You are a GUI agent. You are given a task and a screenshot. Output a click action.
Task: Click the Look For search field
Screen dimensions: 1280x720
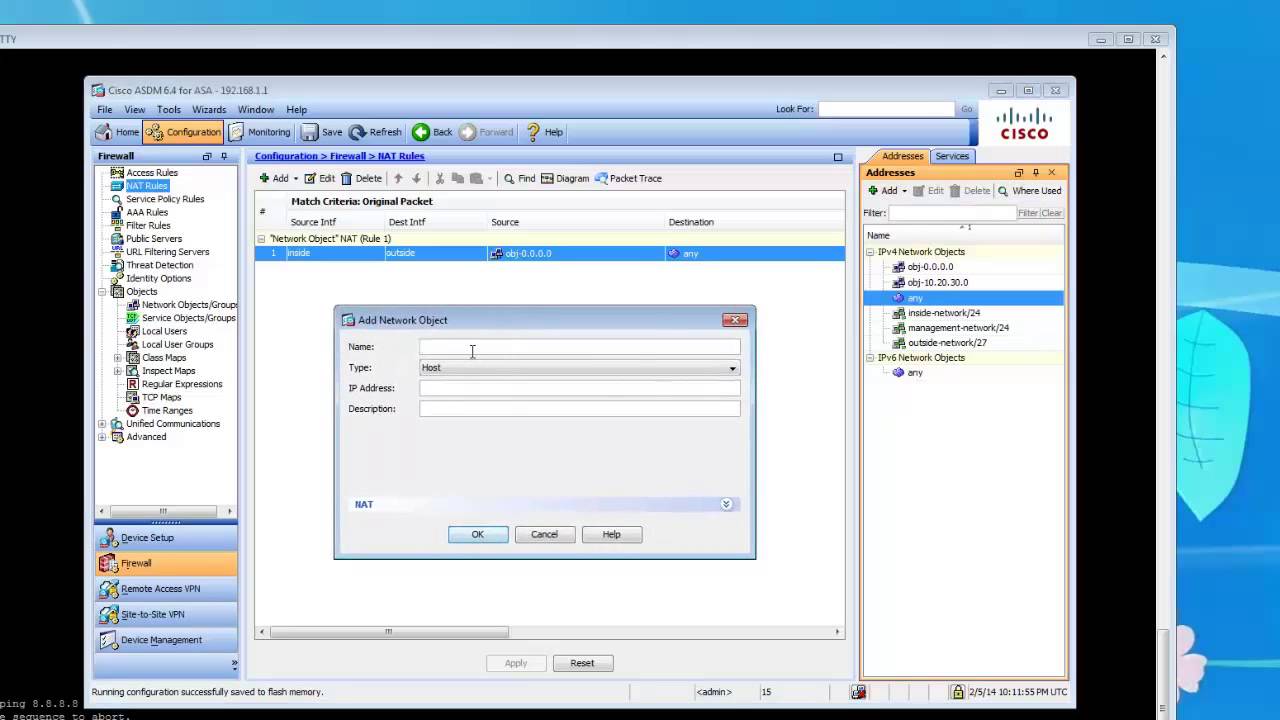[886, 109]
